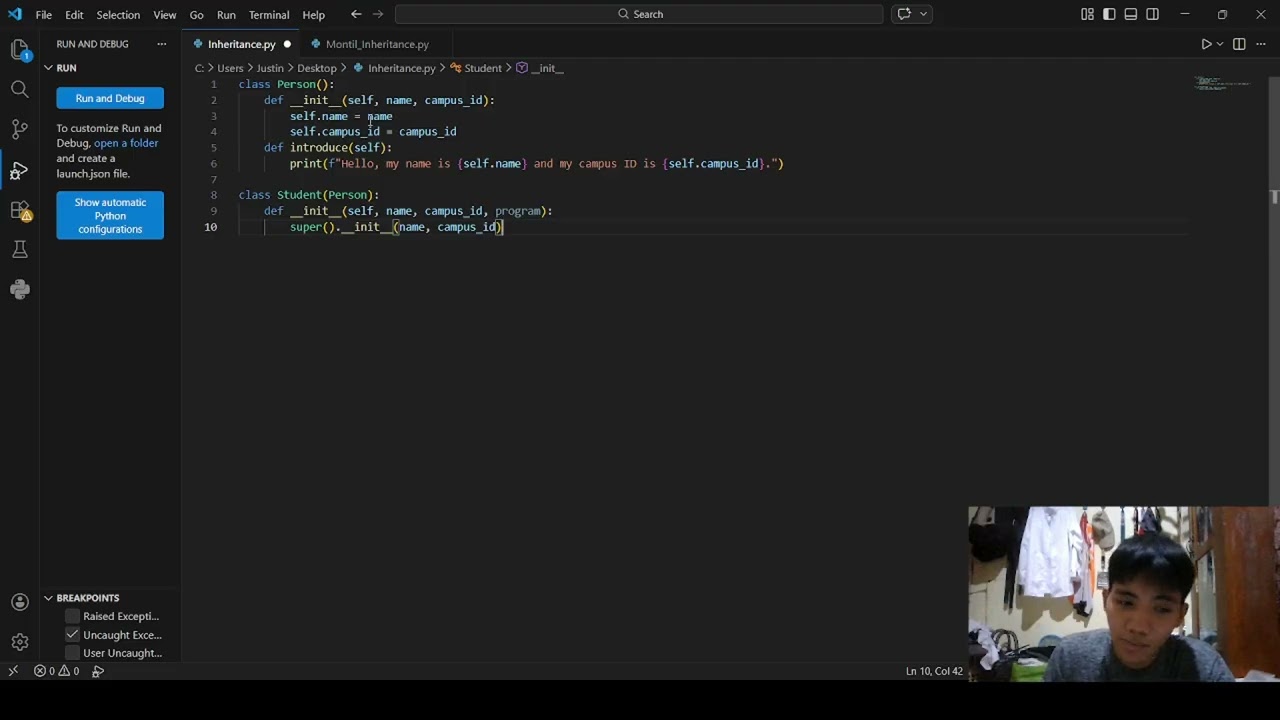Open the errors and warnings status indicator
The width and height of the screenshot is (1280, 720).
[x=56, y=671]
